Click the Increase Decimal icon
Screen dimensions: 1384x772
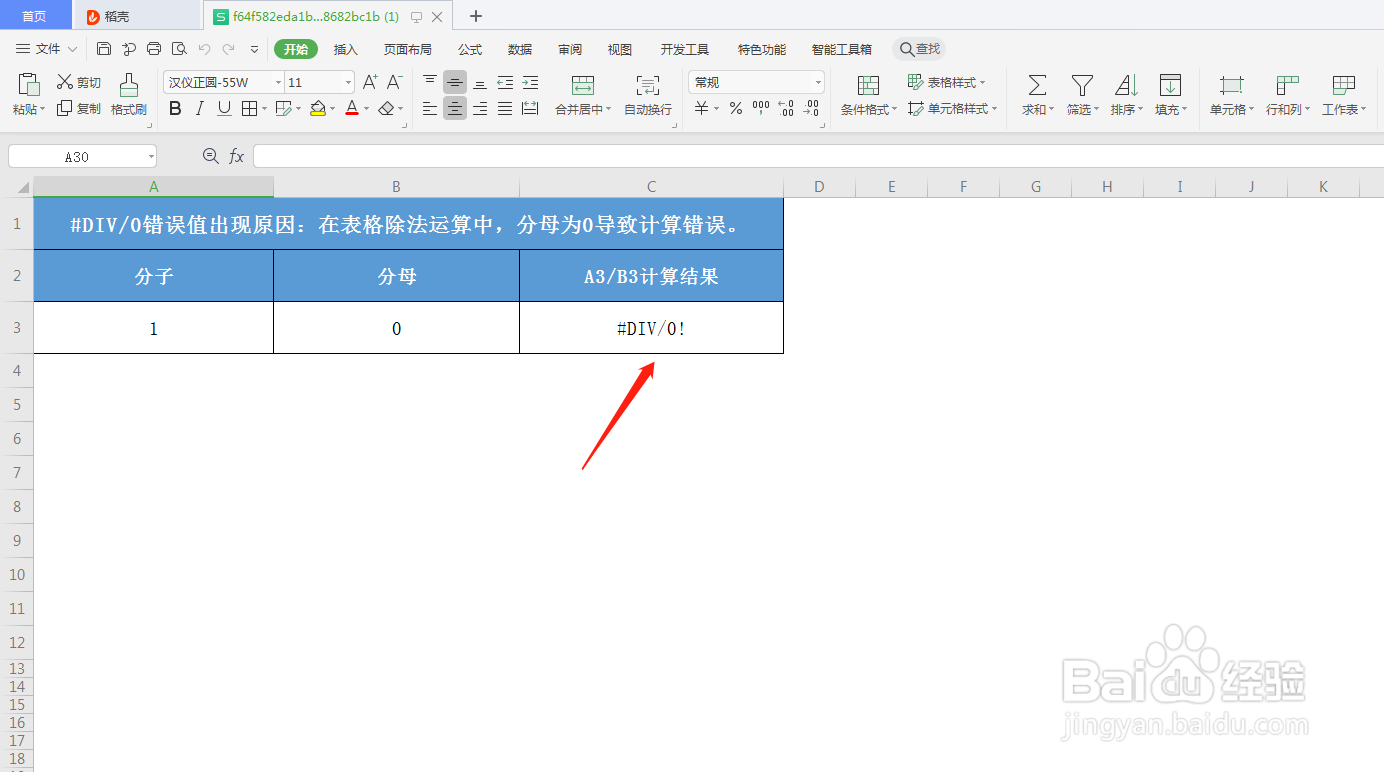pyautogui.click(x=786, y=108)
